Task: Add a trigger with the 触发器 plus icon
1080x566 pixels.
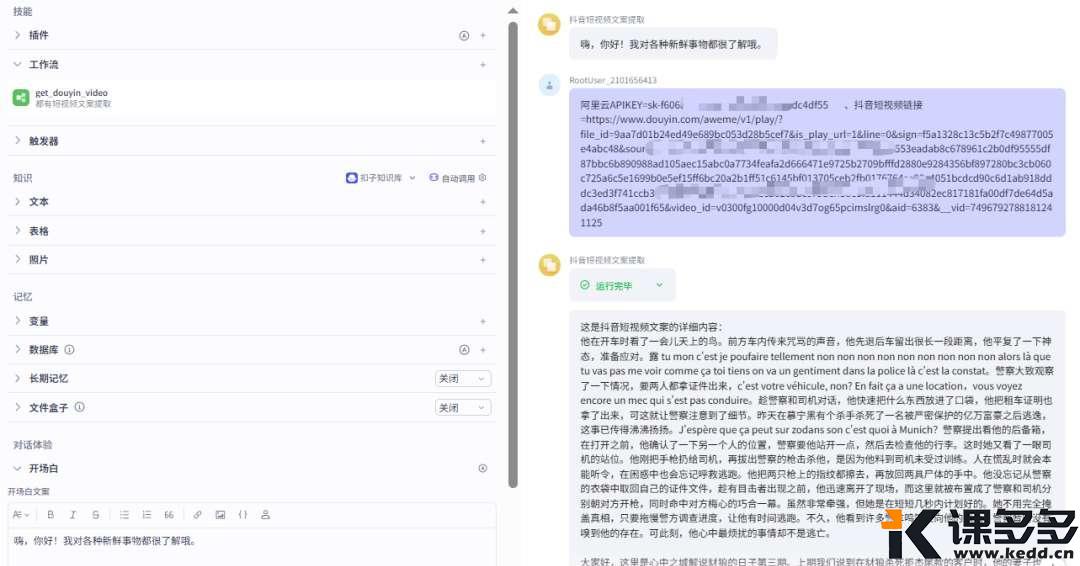Action: pos(483,141)
